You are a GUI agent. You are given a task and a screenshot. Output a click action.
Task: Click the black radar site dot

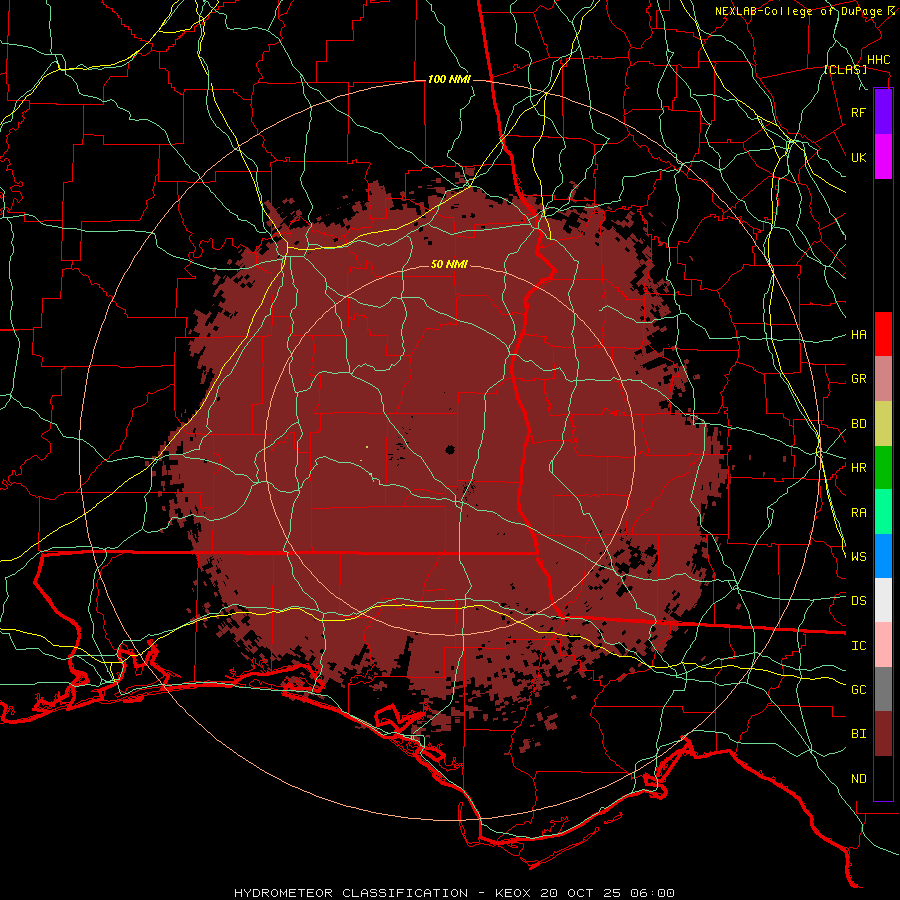[450, 449]
